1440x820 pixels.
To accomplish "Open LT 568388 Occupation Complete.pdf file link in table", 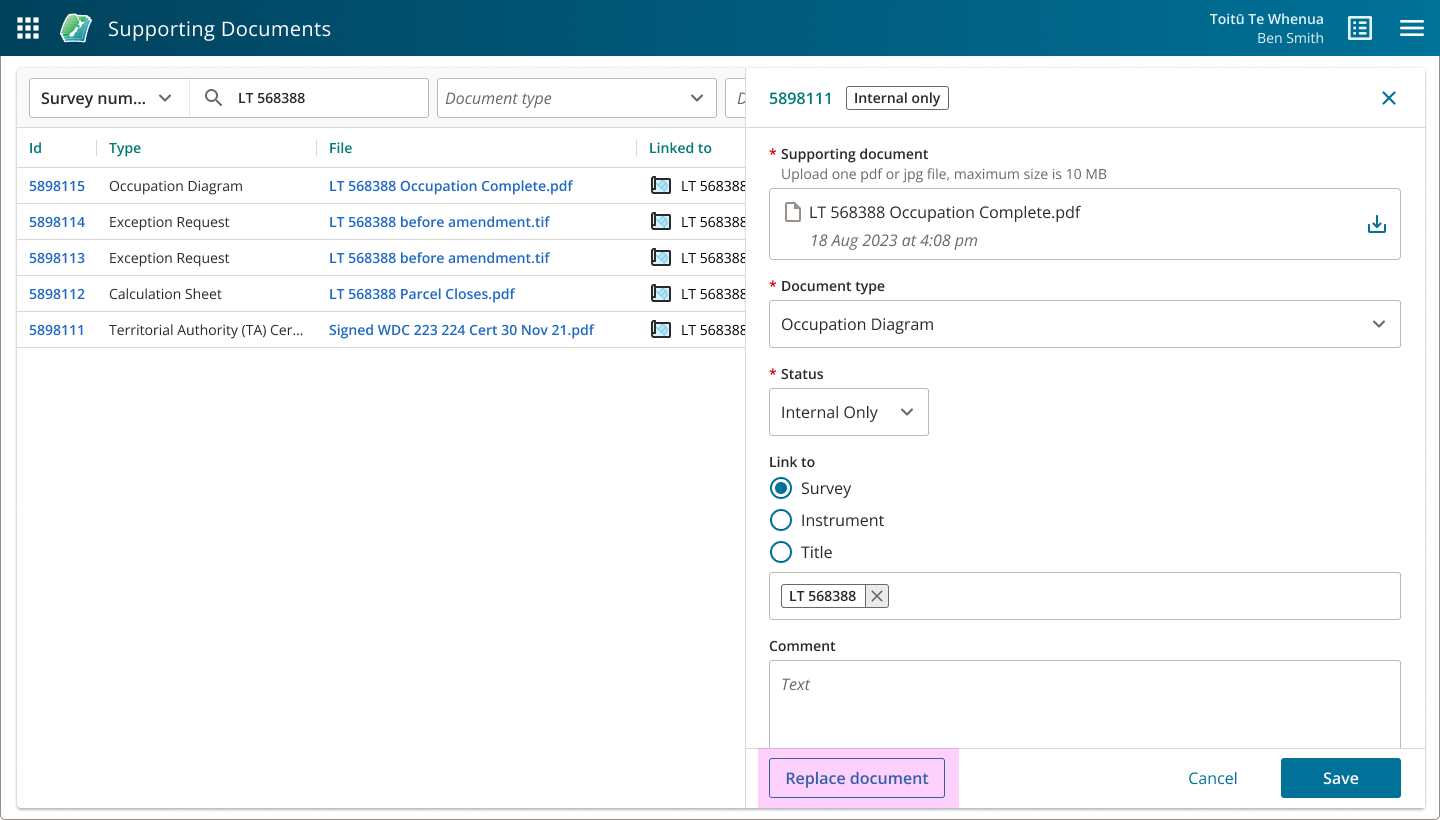I will (451, 186).
